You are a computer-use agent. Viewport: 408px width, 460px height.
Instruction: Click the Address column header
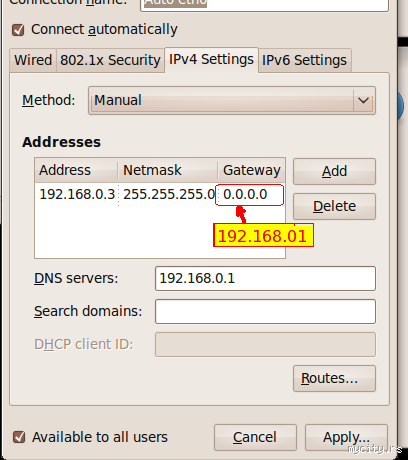tap(76, 170)
